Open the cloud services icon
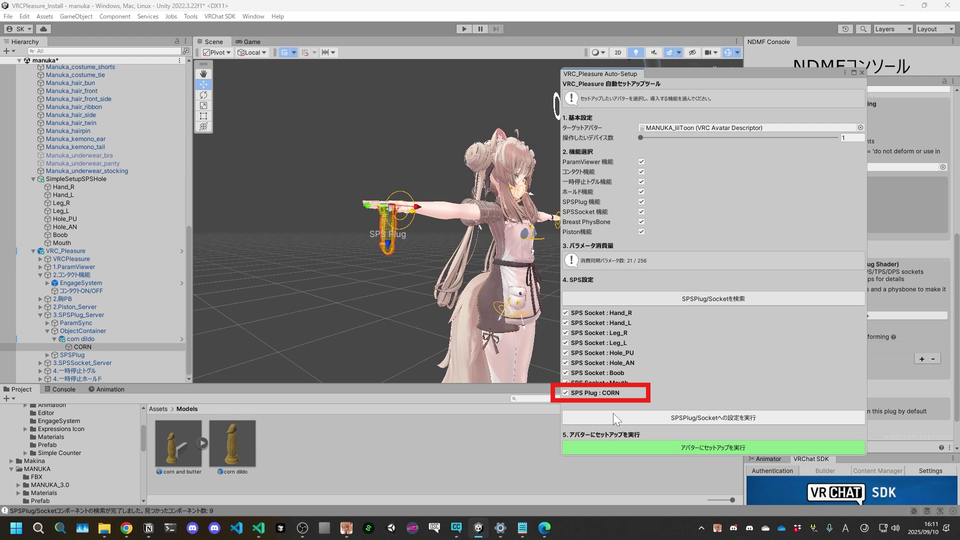The height and width of the screenshot is (540, 960). pyautogui.click(x=43, y=29)
